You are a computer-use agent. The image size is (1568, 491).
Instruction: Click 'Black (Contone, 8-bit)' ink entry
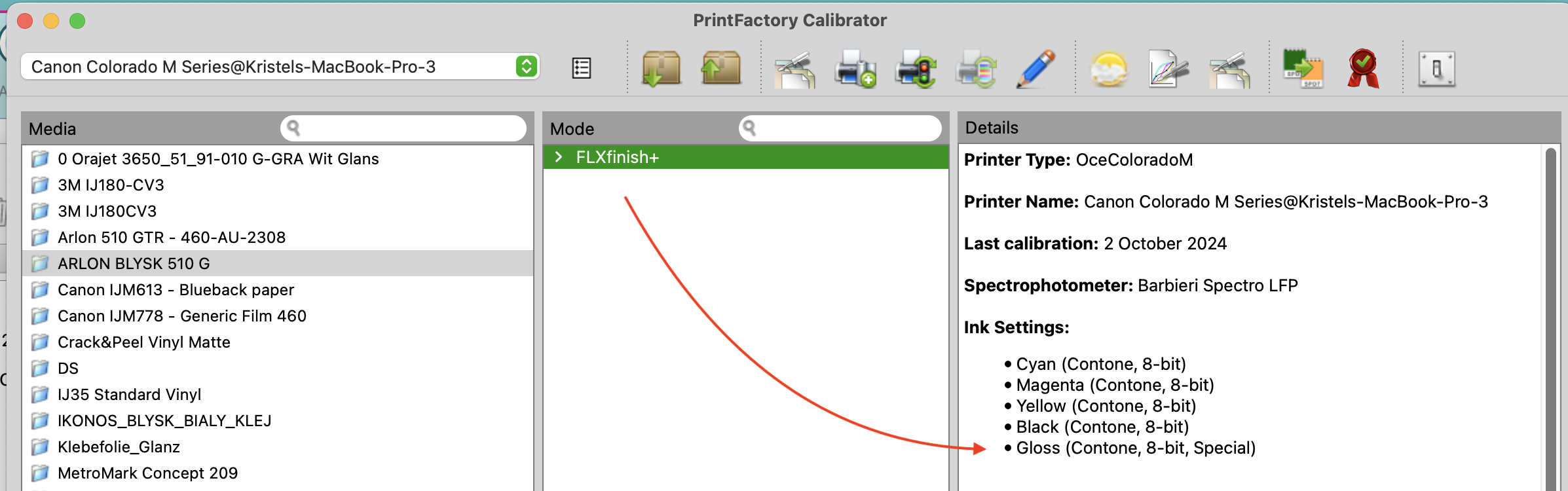pyautogui.click(x=1102, y=427)
